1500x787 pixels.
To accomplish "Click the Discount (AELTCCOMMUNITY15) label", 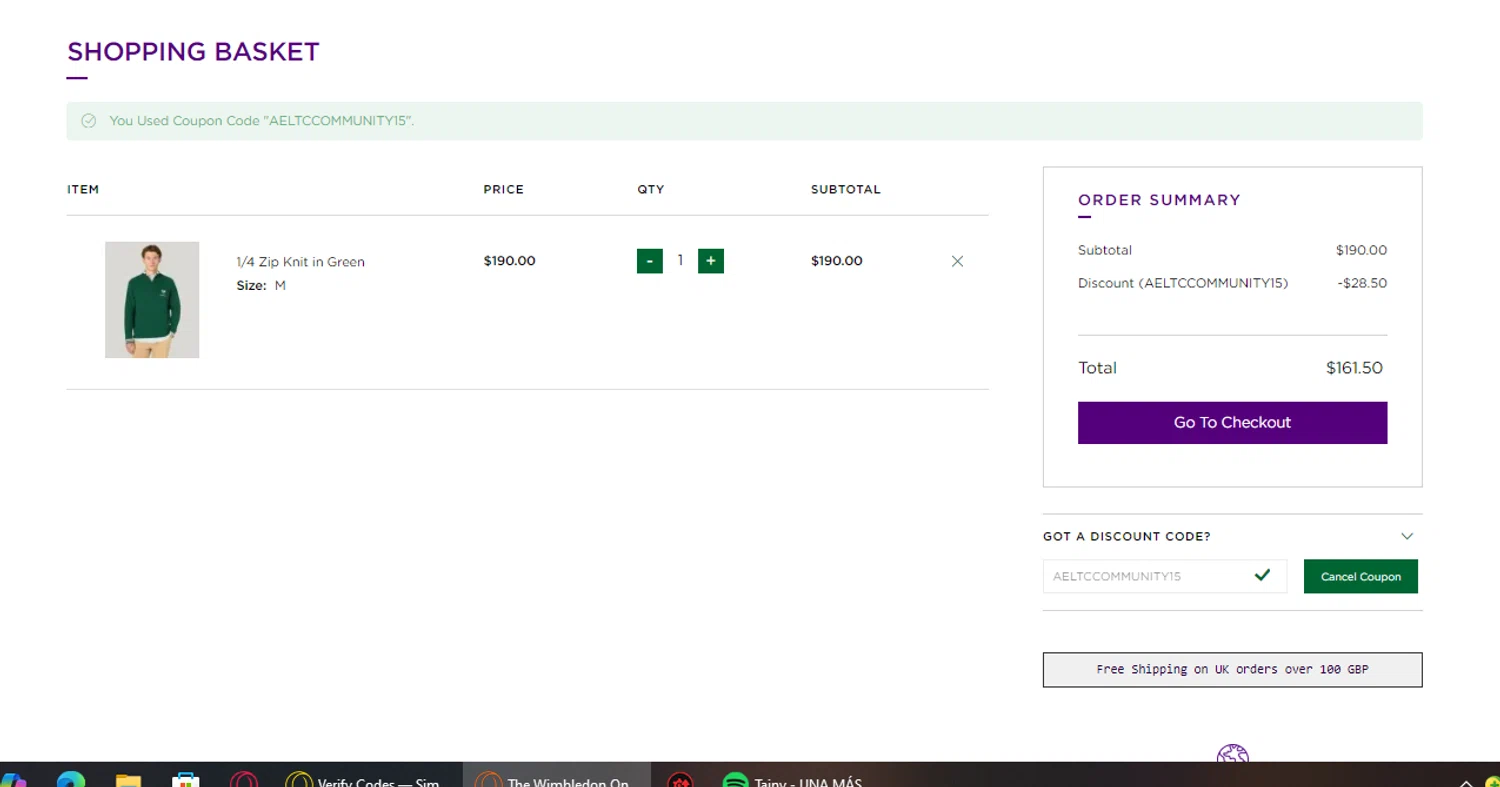I will 1183,283.
